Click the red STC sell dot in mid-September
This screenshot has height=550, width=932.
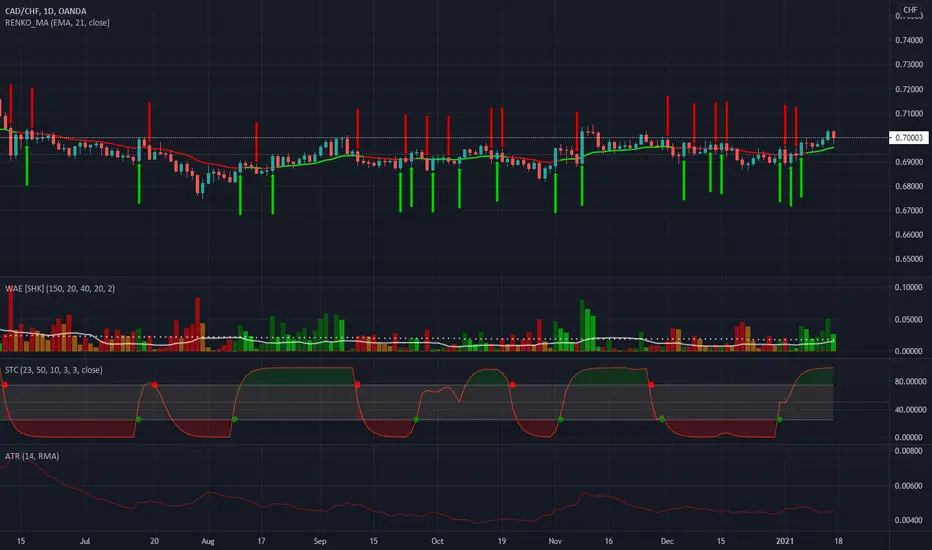click(x=357, y=385)
